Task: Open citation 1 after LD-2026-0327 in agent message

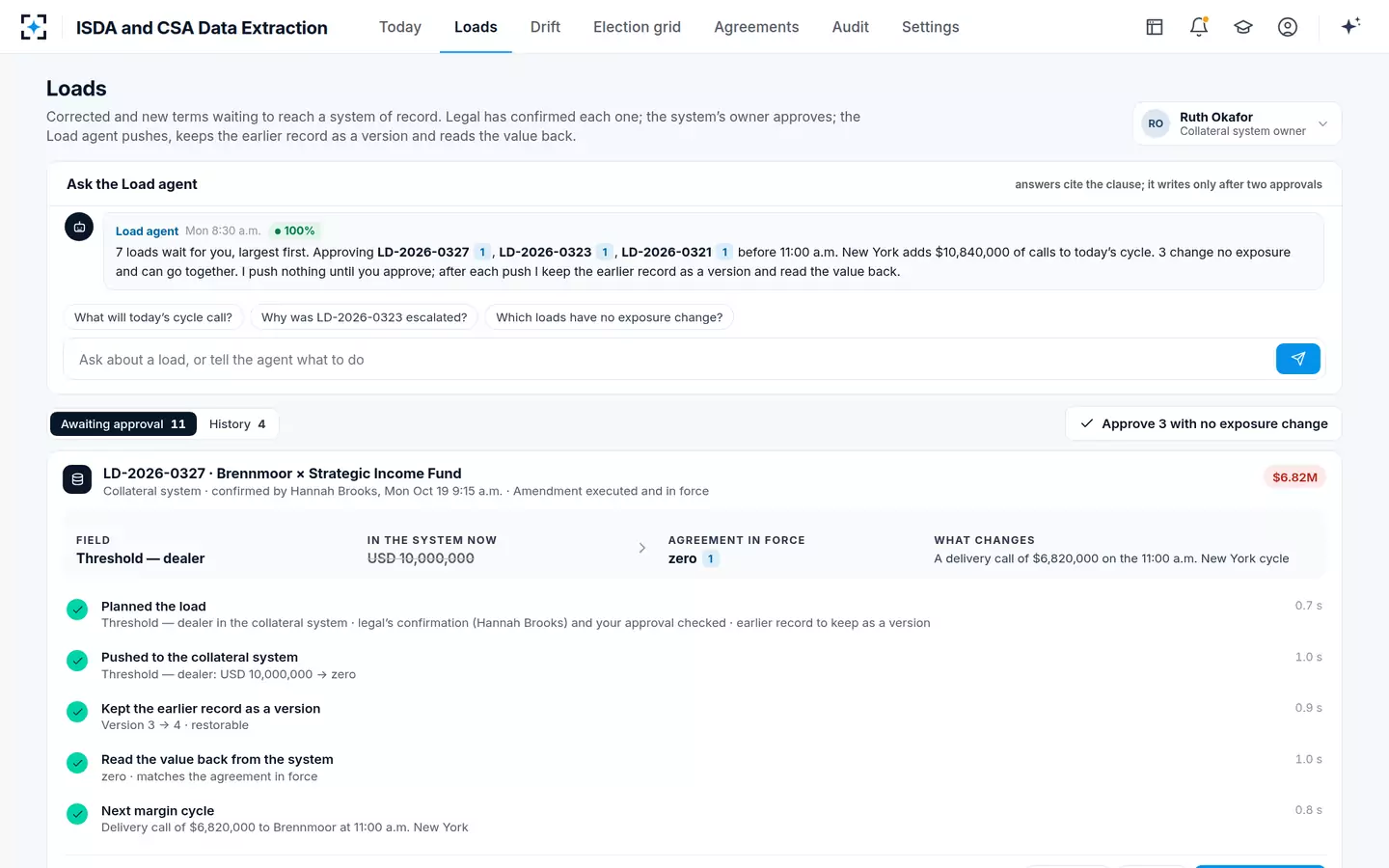Action: point(482,252)
